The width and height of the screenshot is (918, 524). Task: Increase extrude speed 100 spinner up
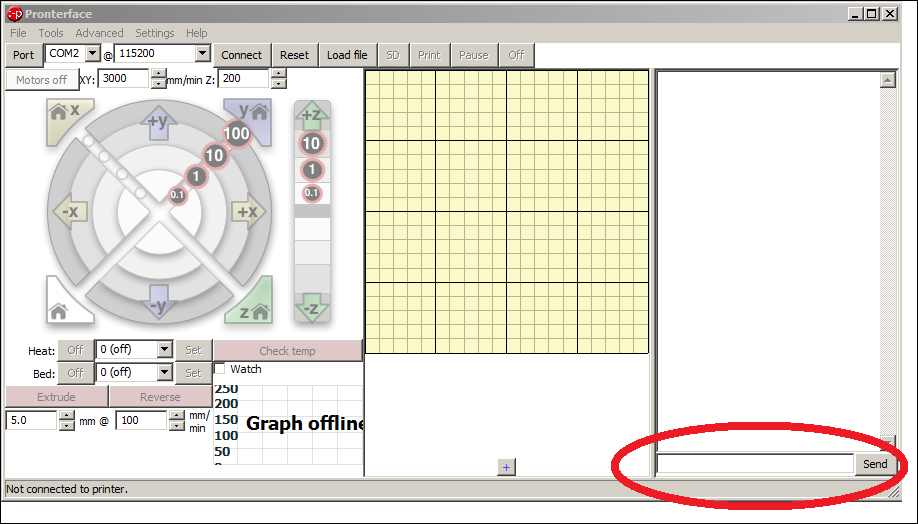pos(177,416)
